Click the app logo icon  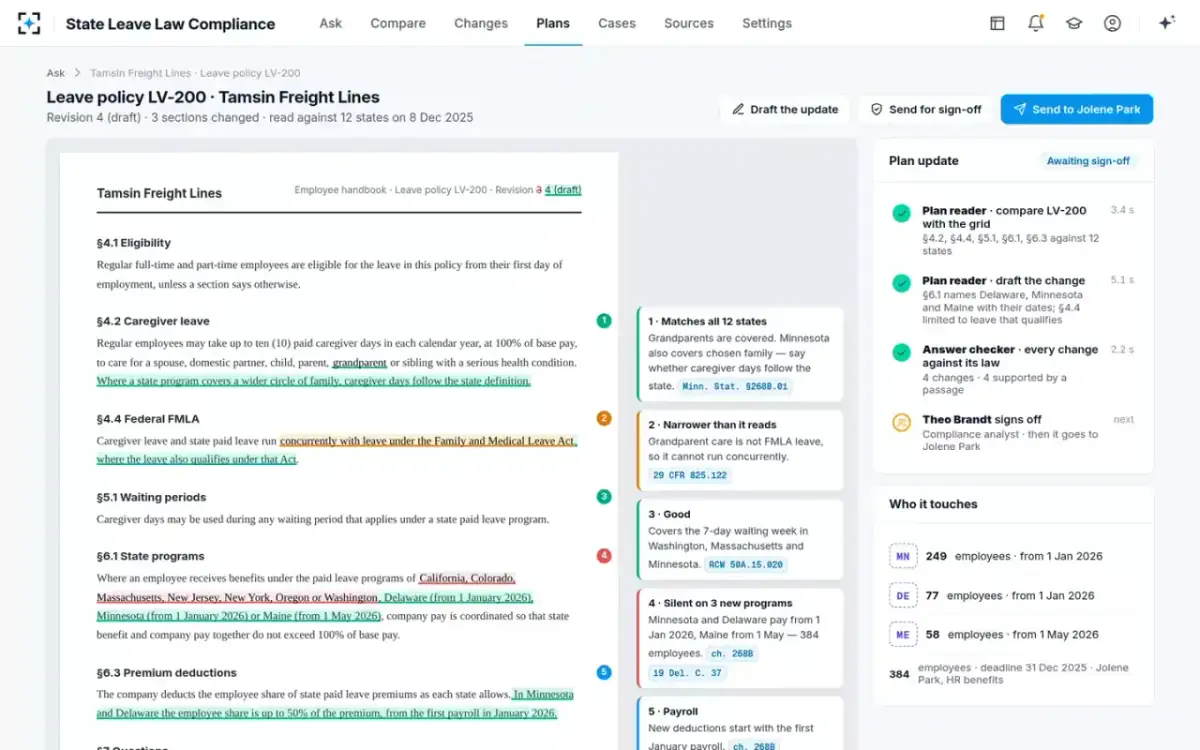pos(29,23)
